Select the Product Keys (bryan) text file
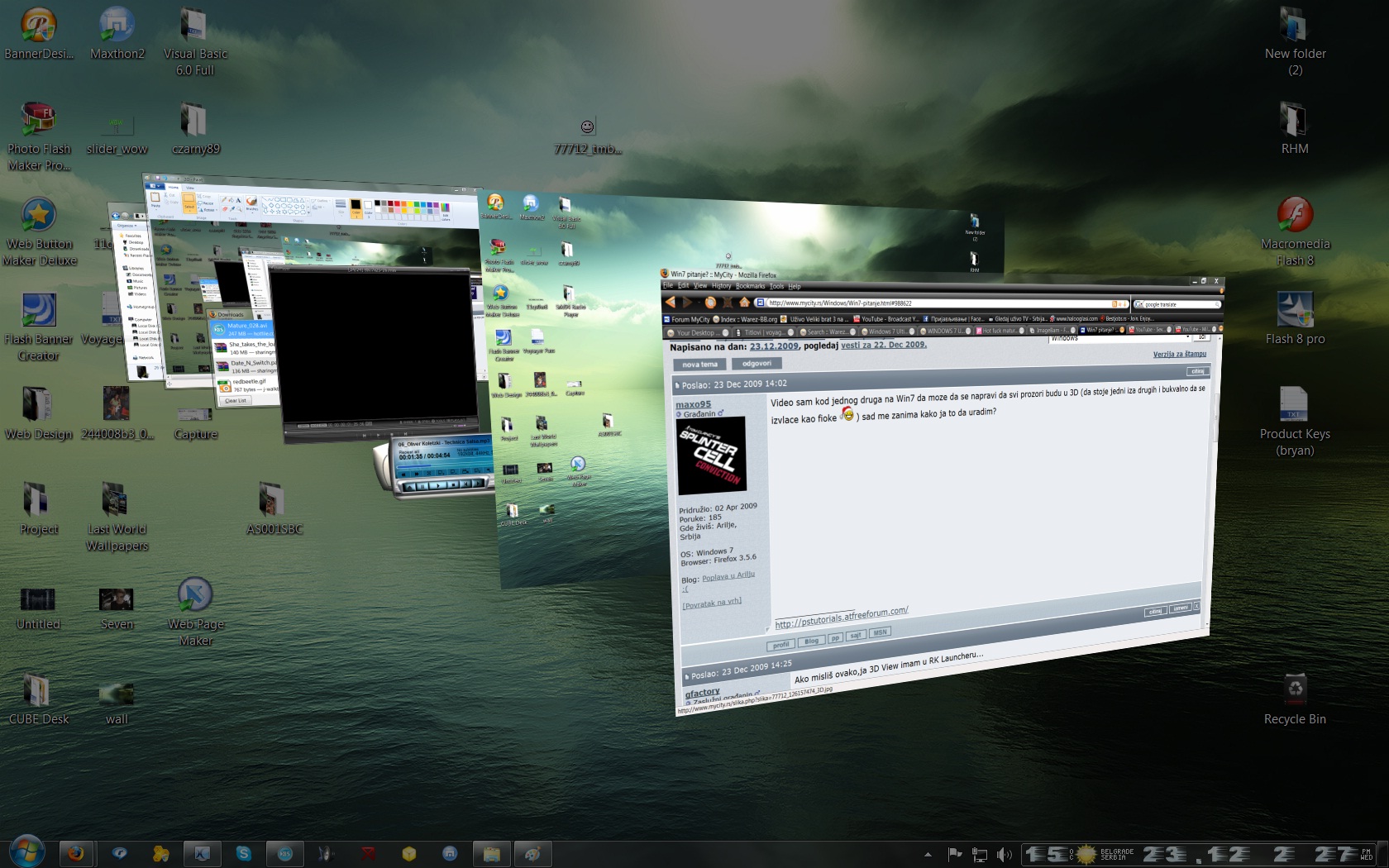Viewport: 1389px width, 868px height. click(1295, 422)
